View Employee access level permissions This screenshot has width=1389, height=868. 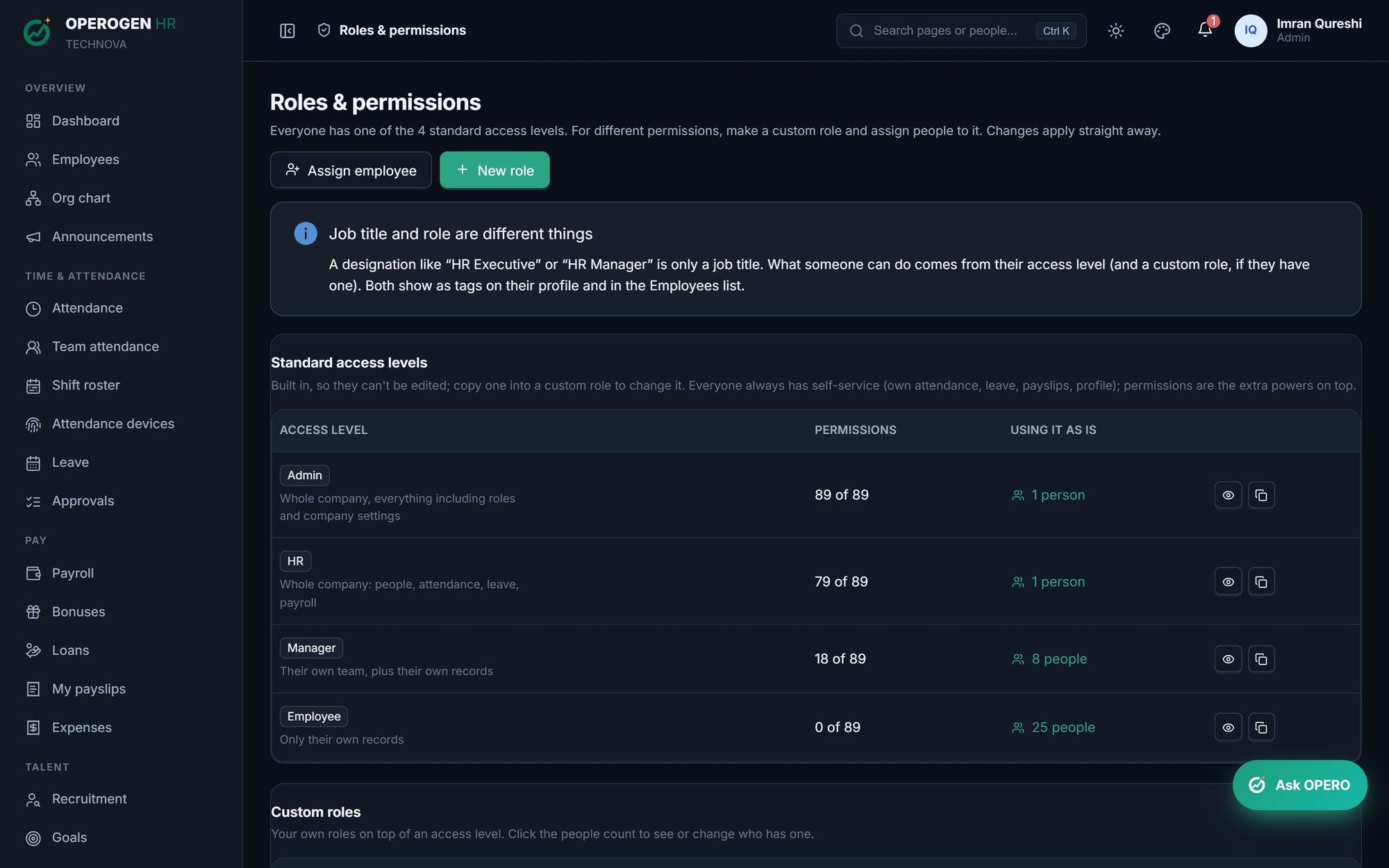pyautogui.click(x=1228, y=727)
